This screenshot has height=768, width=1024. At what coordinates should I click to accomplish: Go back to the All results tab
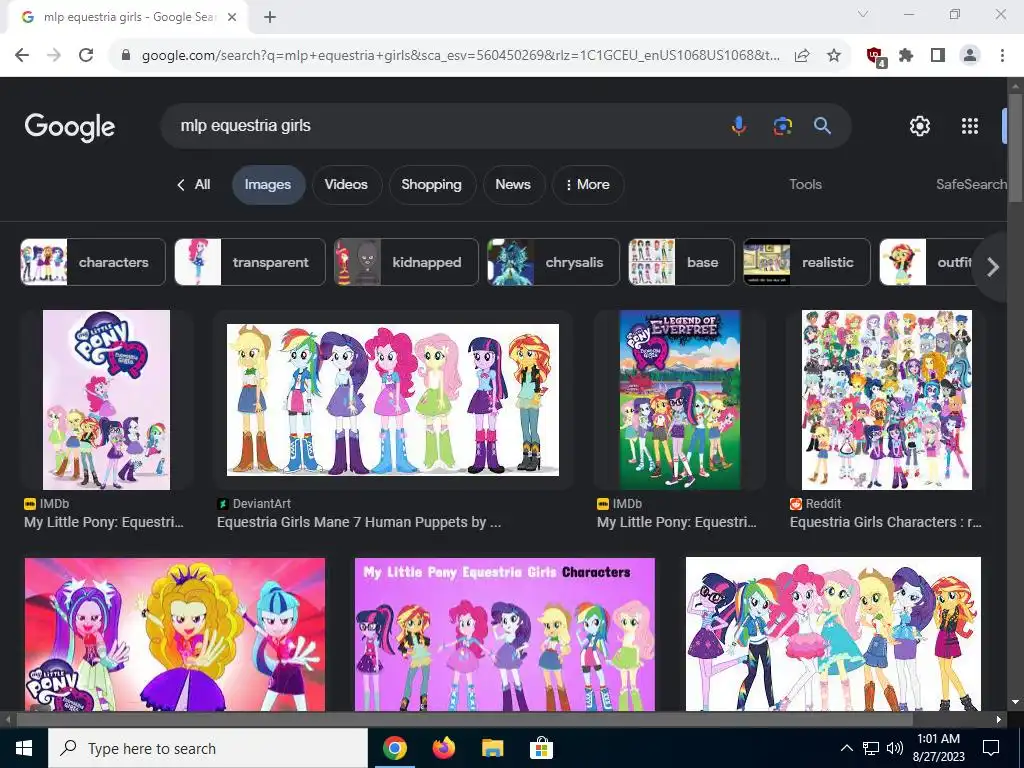coord(194,185)
